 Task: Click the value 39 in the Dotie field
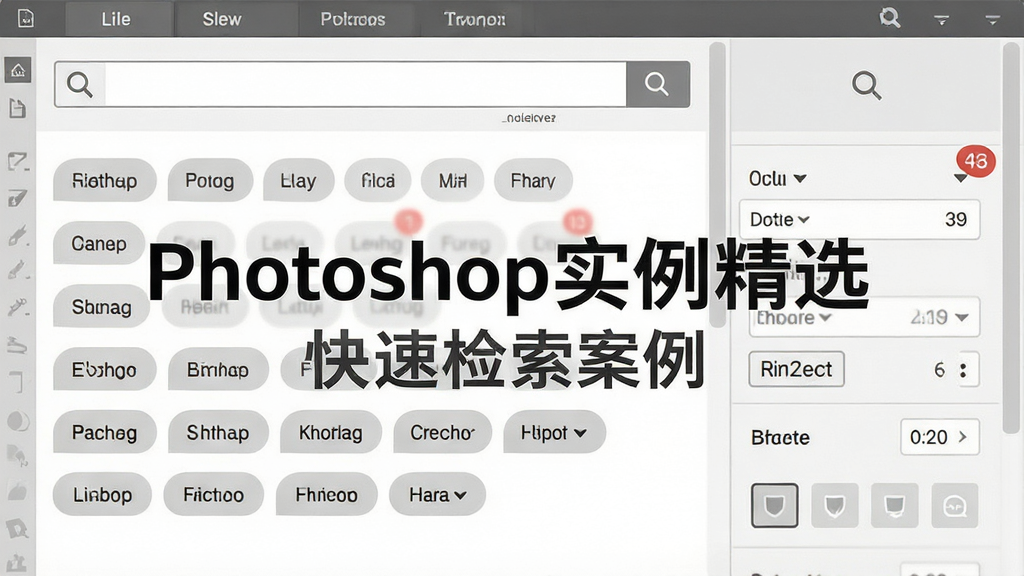pyautogui.click(x=955, y=219)
